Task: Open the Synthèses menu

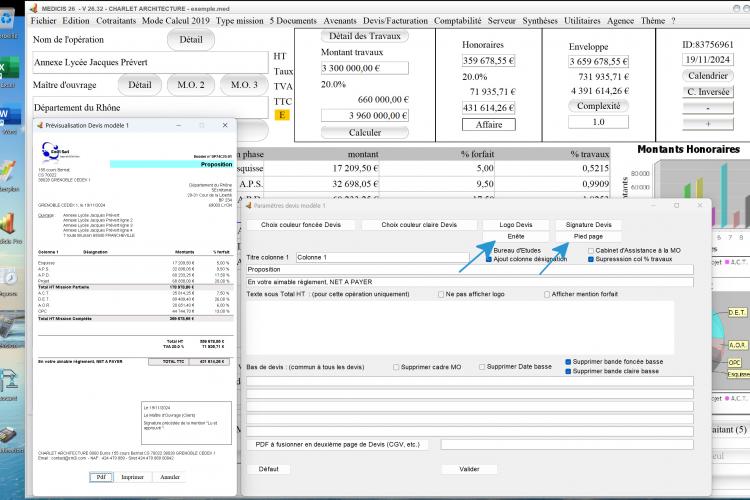Action: click(x=540, y=21)
